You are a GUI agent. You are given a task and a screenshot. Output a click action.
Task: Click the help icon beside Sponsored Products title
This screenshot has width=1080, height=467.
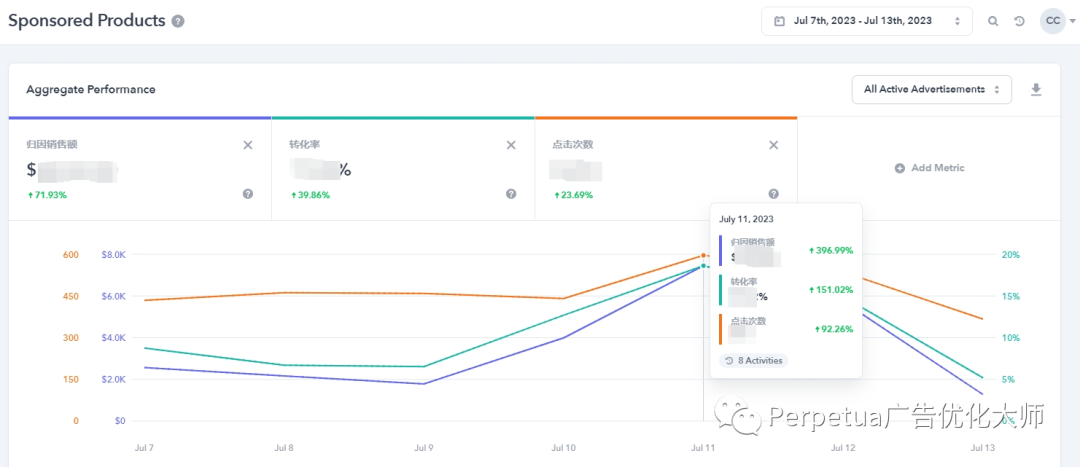(178, 21)
